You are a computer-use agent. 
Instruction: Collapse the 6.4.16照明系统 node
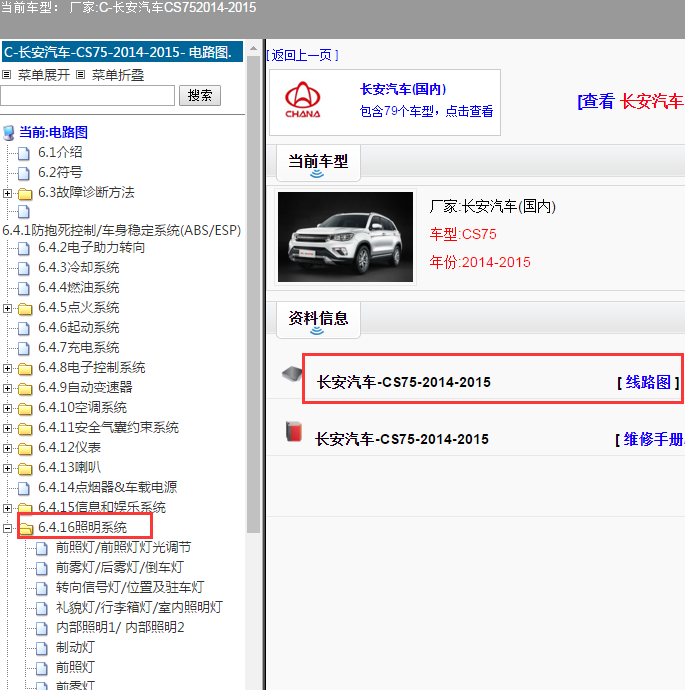(x=7, y=528)
